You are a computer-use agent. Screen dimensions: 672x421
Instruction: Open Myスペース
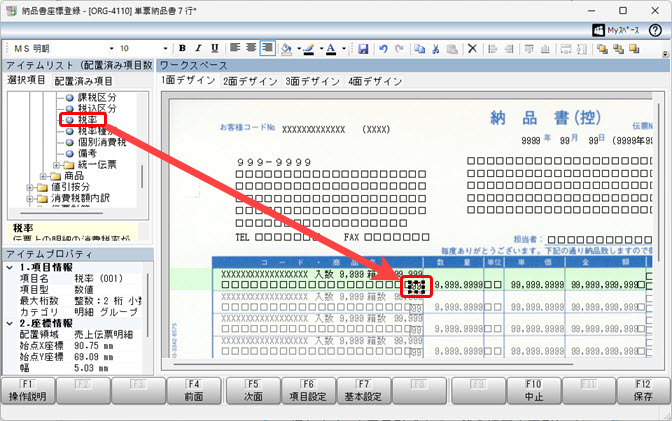click(615, 30)
